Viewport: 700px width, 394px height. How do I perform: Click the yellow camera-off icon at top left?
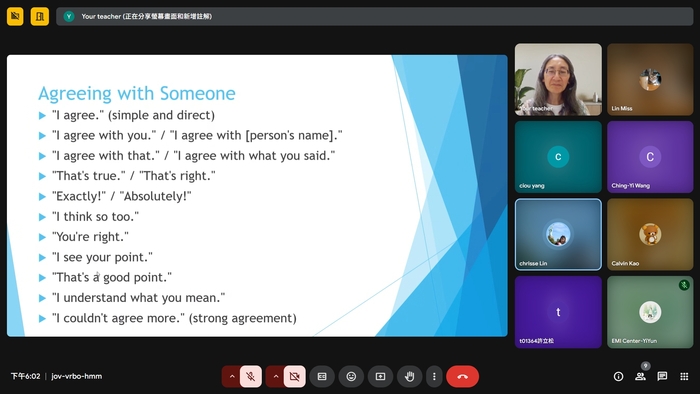(15, 17)
